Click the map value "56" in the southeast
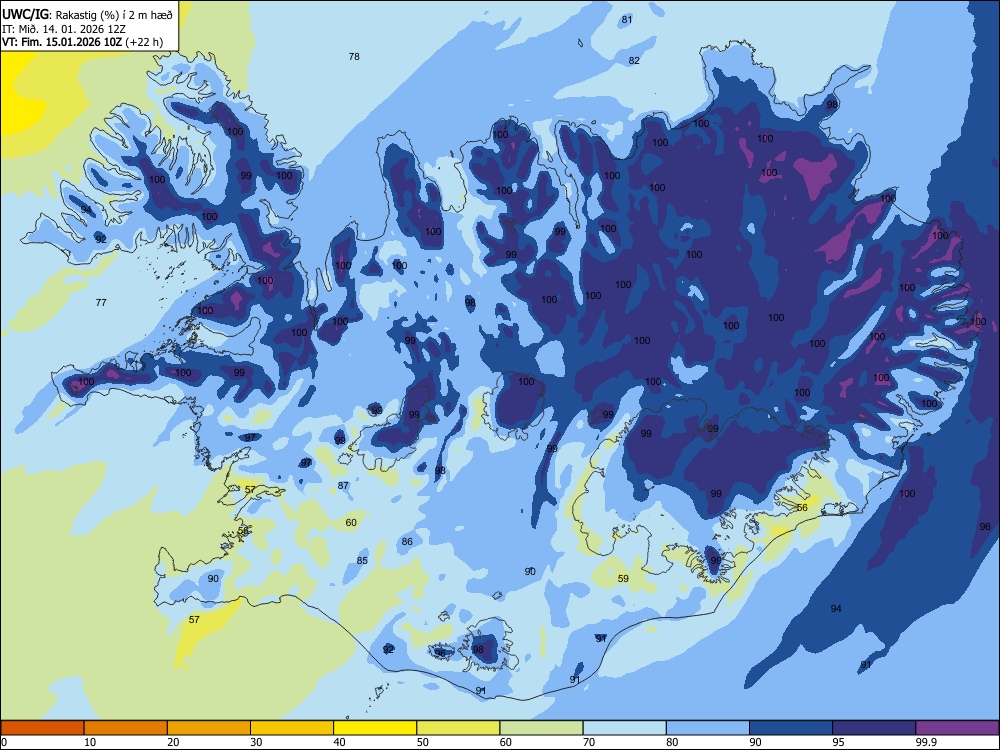The width and height of the screenshot is (1000, 750). pyautogui.click(x=802, y=508)
